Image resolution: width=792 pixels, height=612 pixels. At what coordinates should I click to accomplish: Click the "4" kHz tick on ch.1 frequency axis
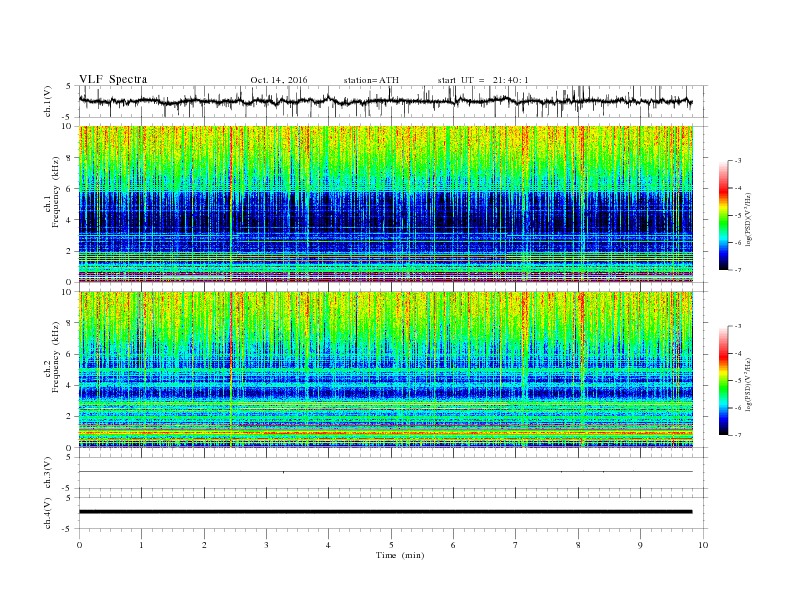pyautogui.click(x=70, y=220)
